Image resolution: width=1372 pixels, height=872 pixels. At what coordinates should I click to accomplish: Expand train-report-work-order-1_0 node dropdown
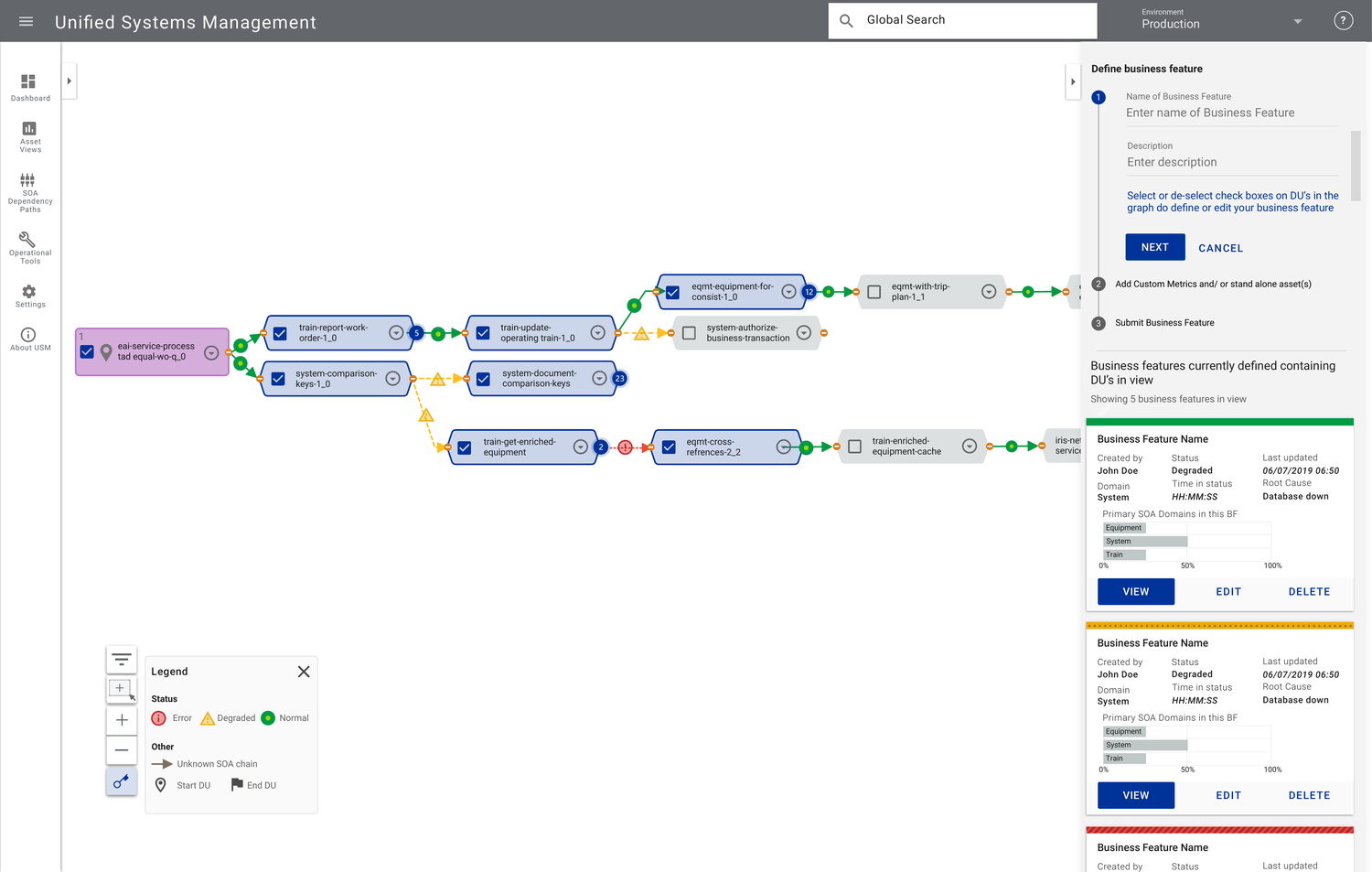pos(396,332)
